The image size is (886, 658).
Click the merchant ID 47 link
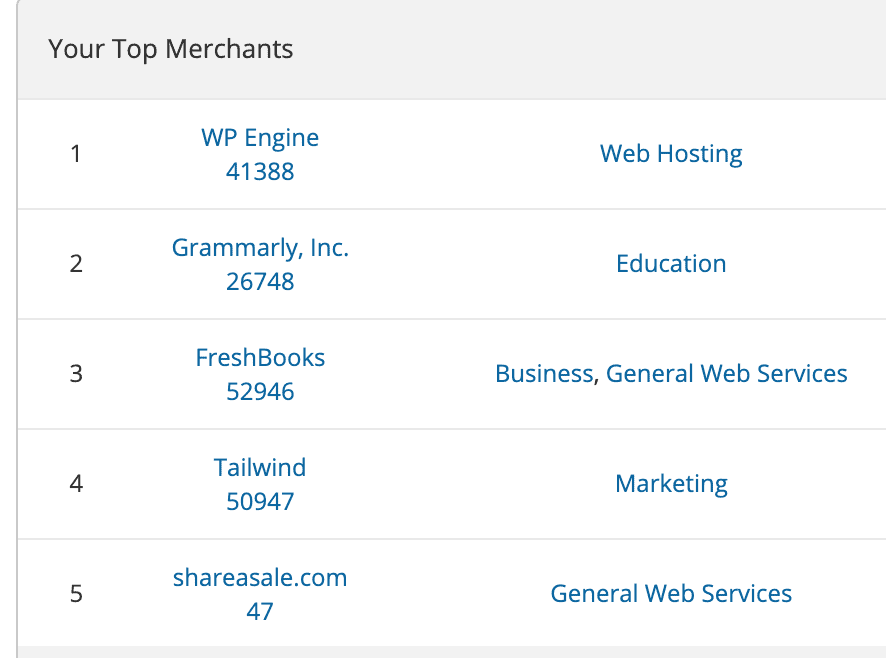(x=260, y=611)
